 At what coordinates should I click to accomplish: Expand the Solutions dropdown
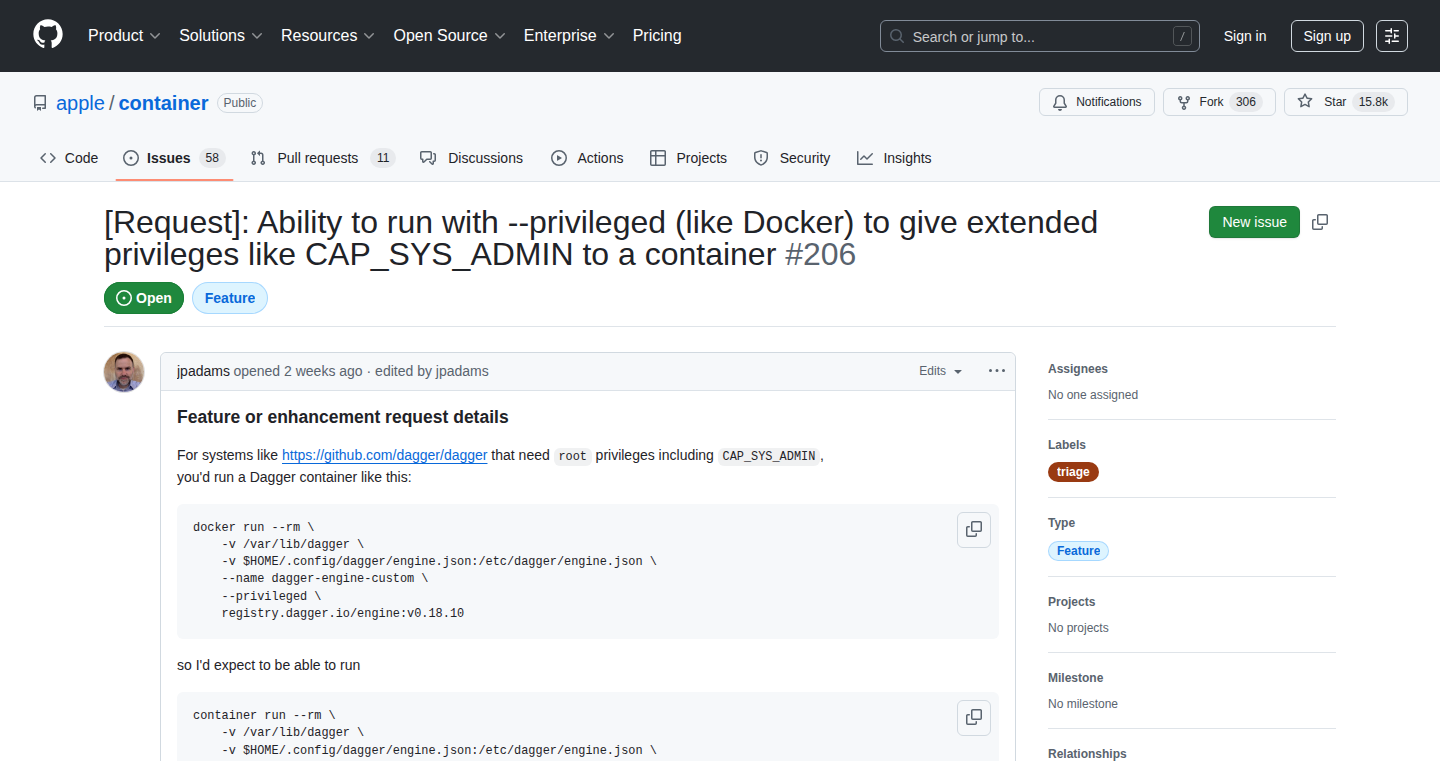pos(221,35)
